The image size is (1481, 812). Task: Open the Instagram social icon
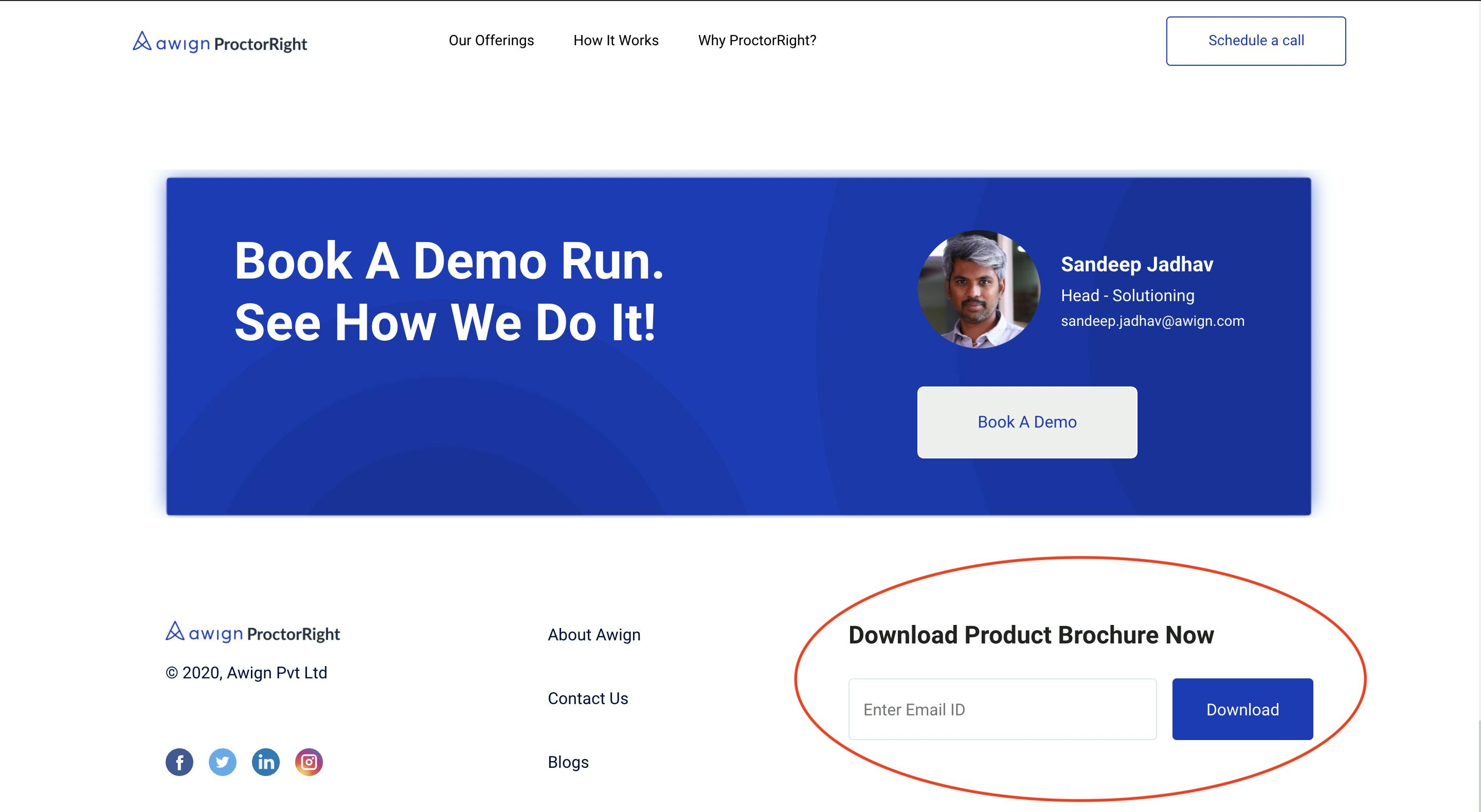point(309,762)
